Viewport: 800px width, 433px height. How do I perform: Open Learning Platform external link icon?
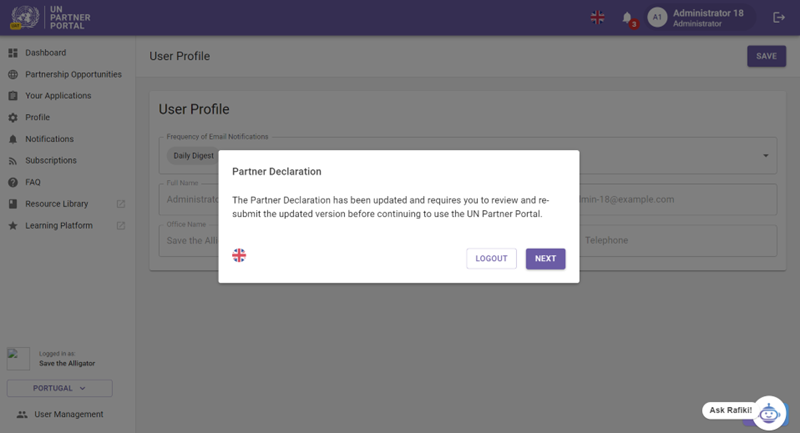[121, 225]
